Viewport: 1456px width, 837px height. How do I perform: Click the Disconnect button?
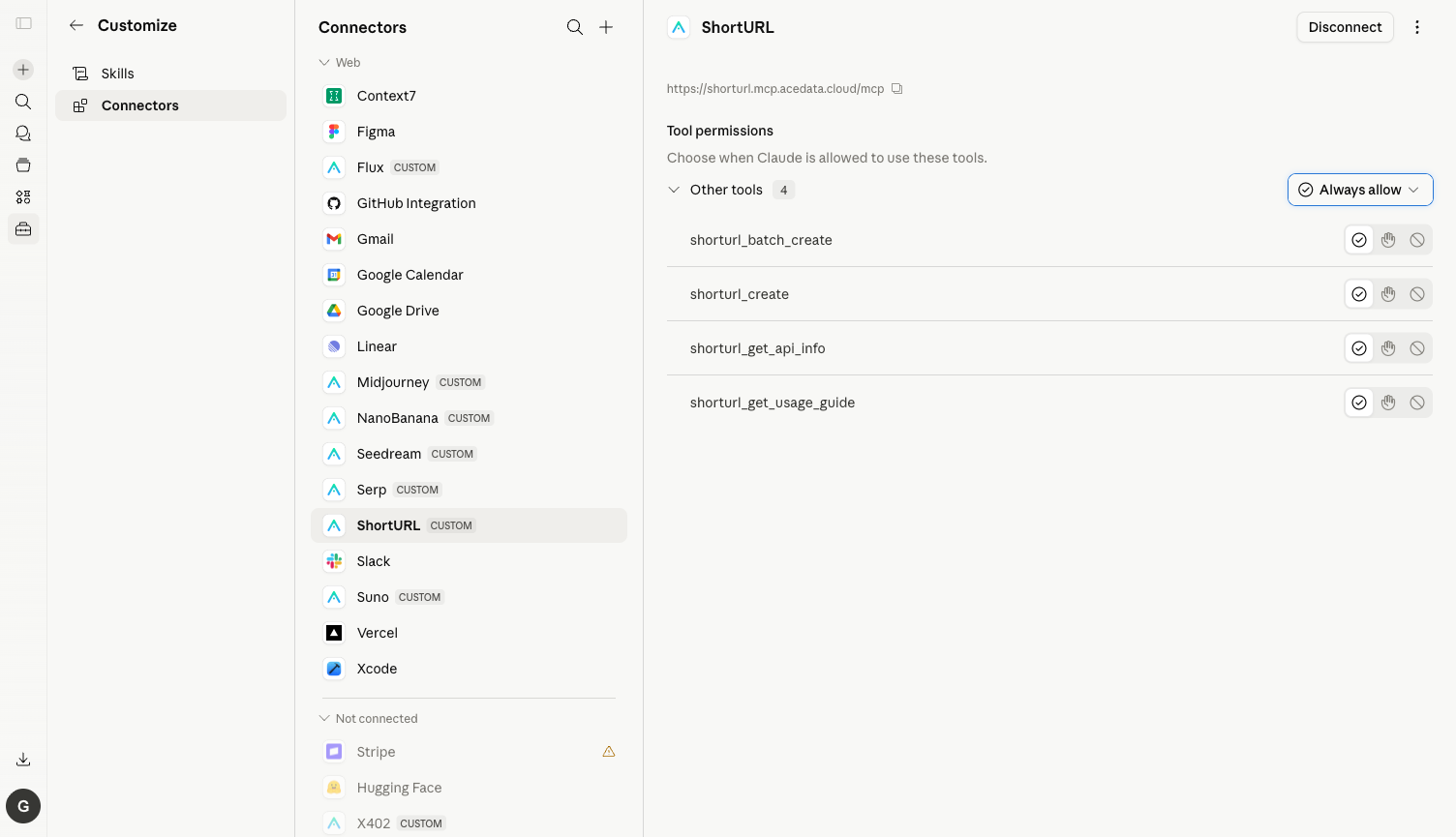[x=1345, y=27]
